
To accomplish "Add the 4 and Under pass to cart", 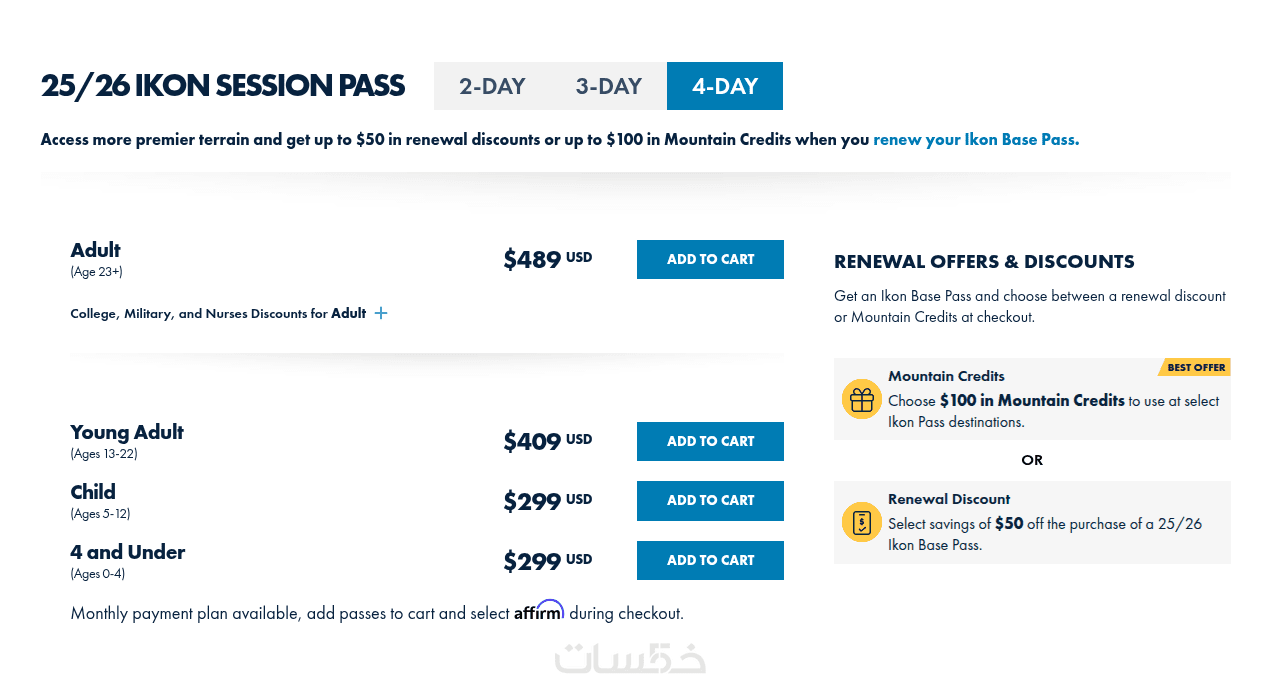I will point(710,560).
